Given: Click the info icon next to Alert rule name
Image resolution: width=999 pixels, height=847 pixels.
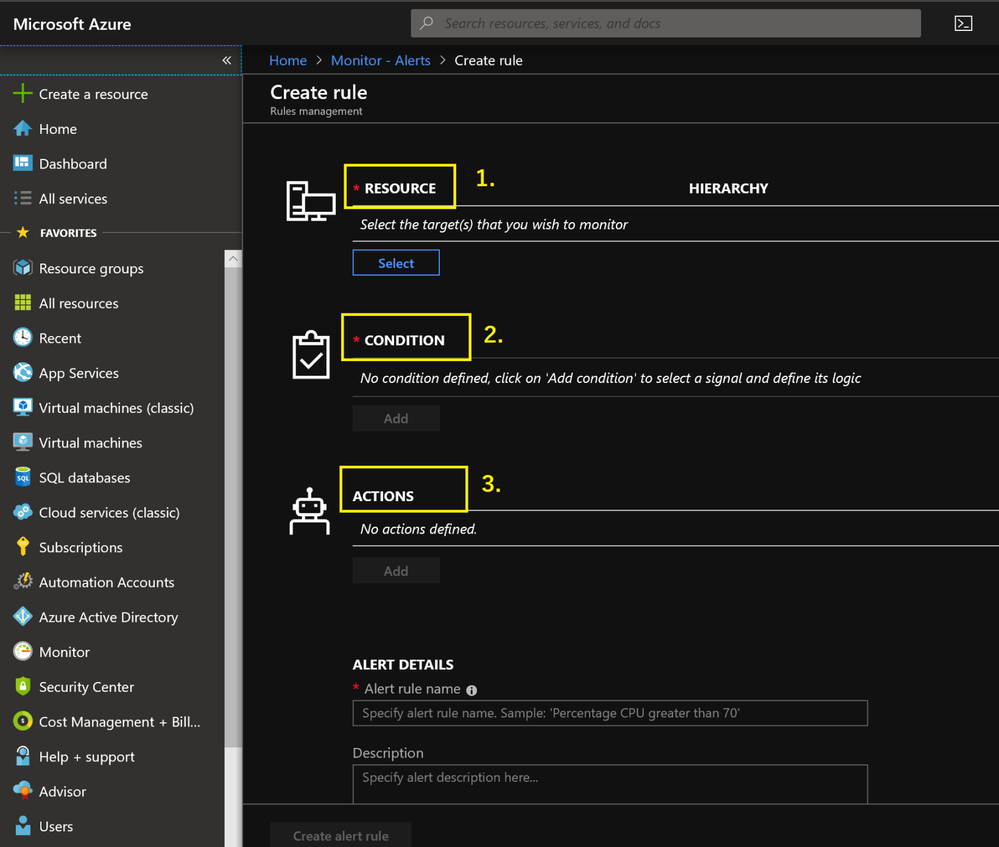Looking at the screenshot, I should (x=471, y=690).
